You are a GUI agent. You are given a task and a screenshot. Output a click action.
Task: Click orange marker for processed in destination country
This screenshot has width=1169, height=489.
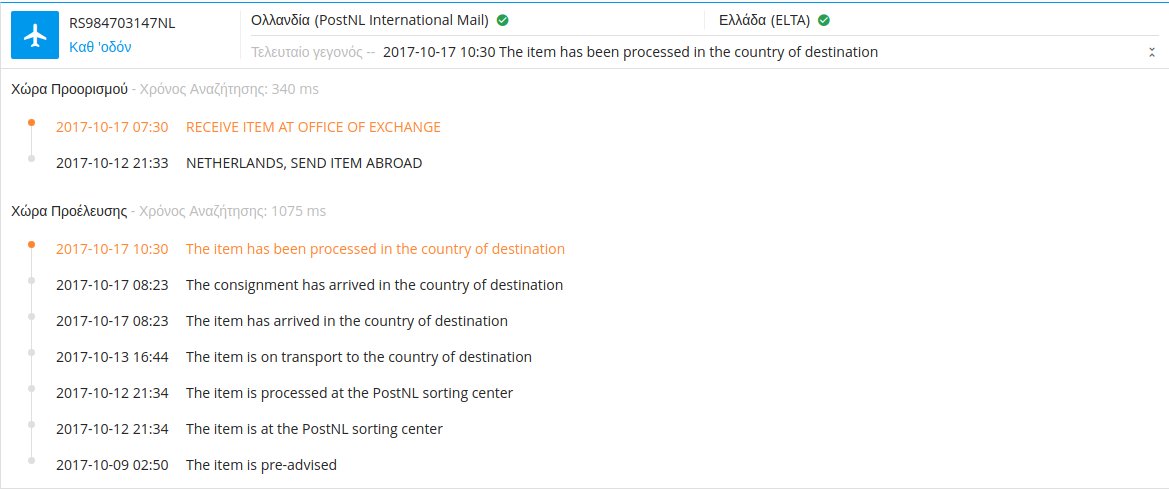[x=32, y=245]
